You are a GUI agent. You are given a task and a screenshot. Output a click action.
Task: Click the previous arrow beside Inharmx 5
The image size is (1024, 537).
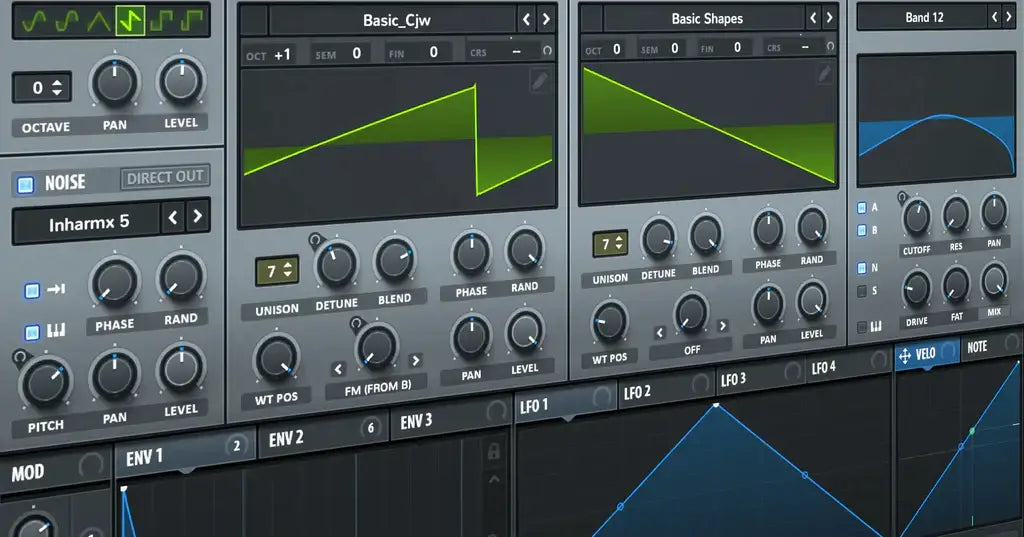[x=173, y=216]
